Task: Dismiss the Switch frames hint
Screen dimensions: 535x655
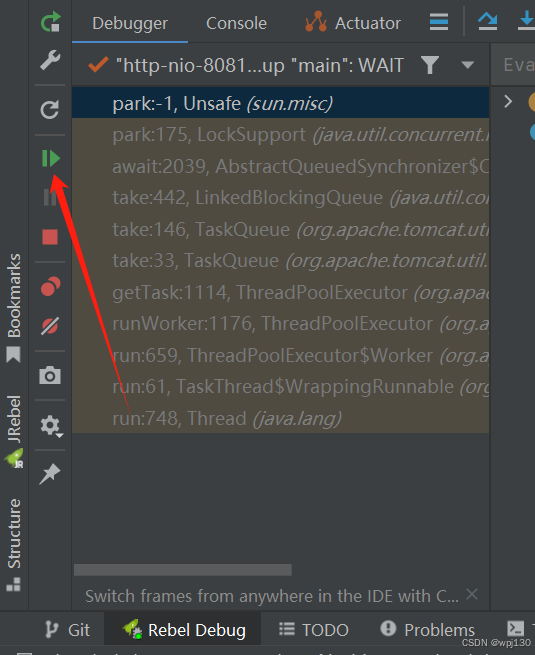Action: click(472, 594)
